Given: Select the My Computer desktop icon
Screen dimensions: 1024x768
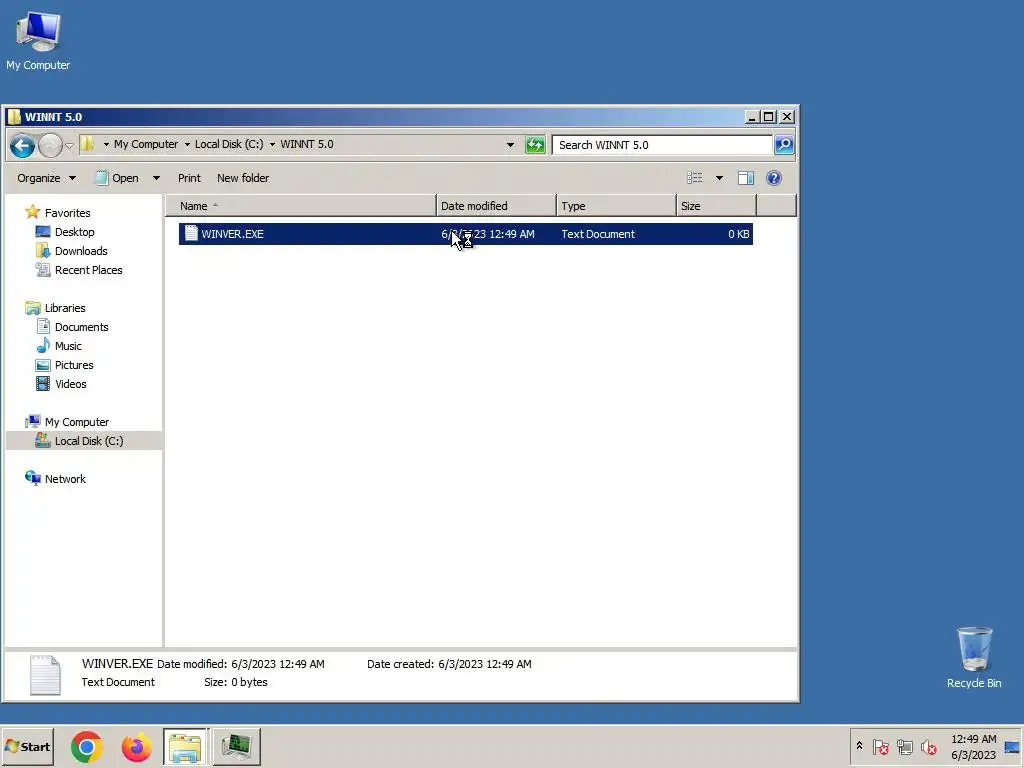Looking at the screenshot, I should click(x=38, y=40).
